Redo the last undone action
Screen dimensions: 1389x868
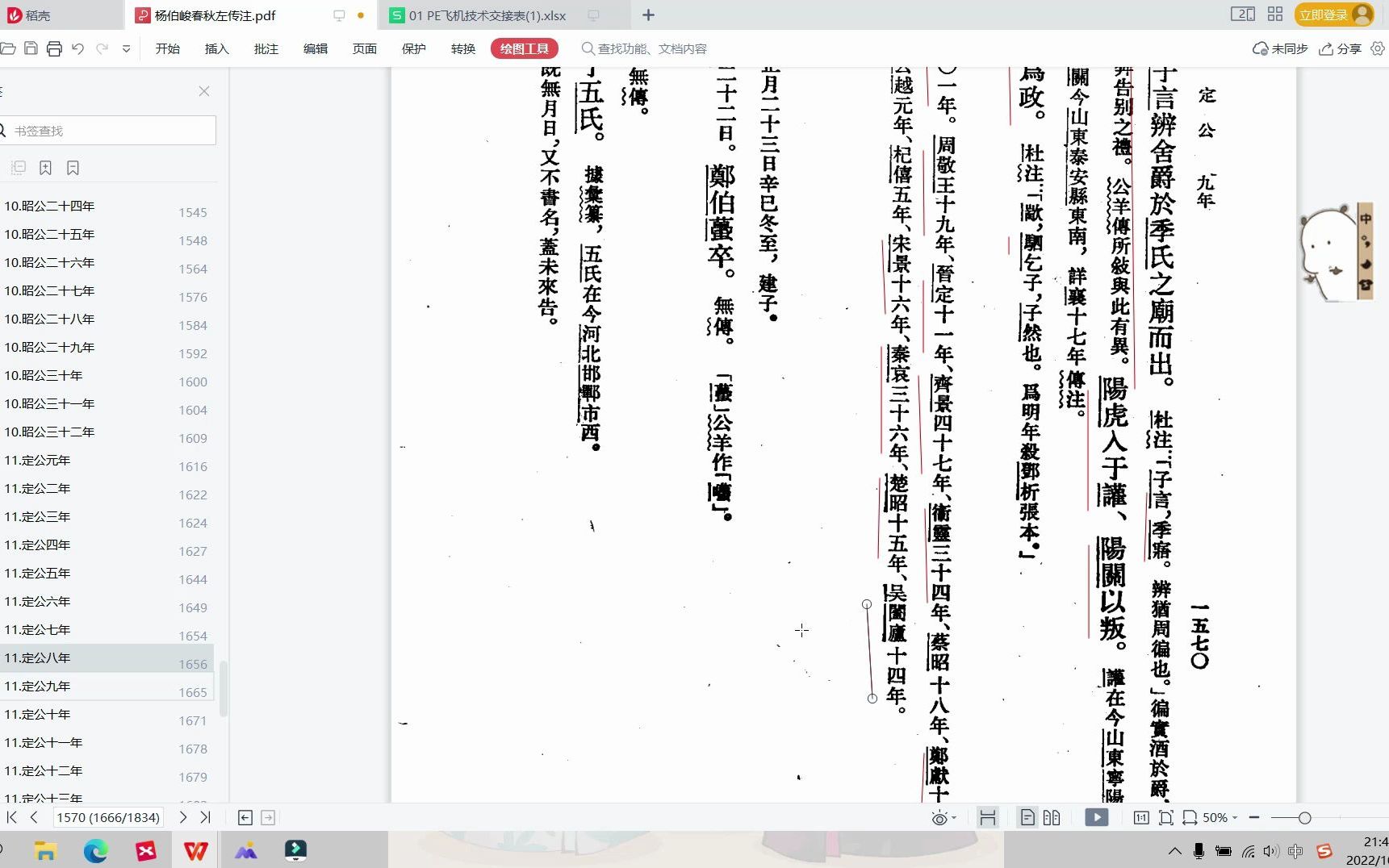[102, 48]
